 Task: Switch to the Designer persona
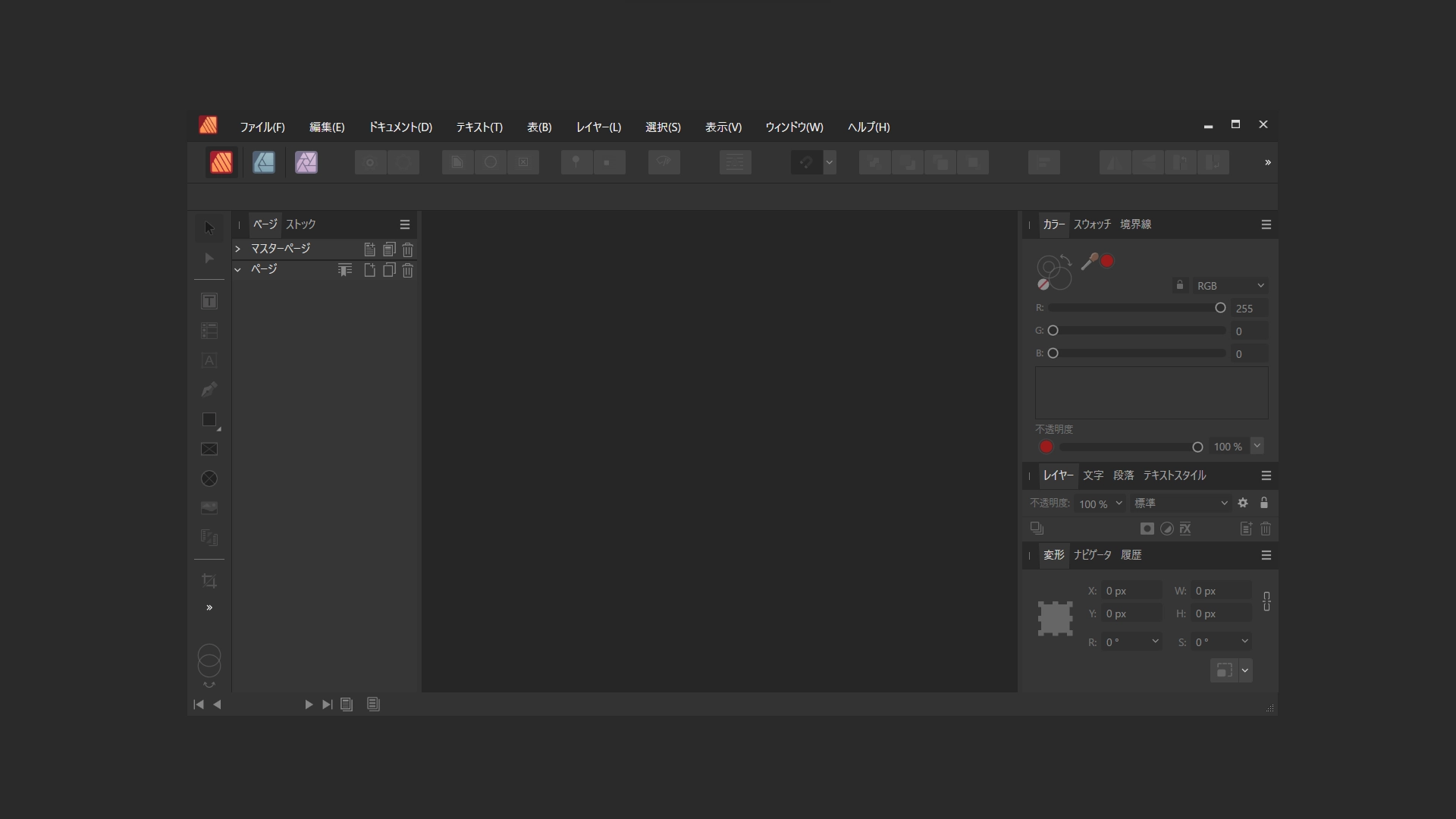[x=264, y=162]
